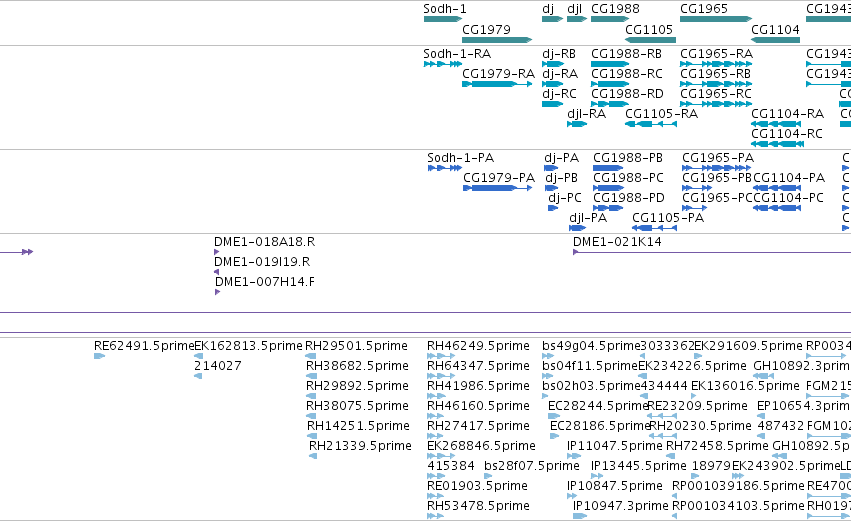
Task: Select the CG1105 gene feature
Action: click(651, 40)
